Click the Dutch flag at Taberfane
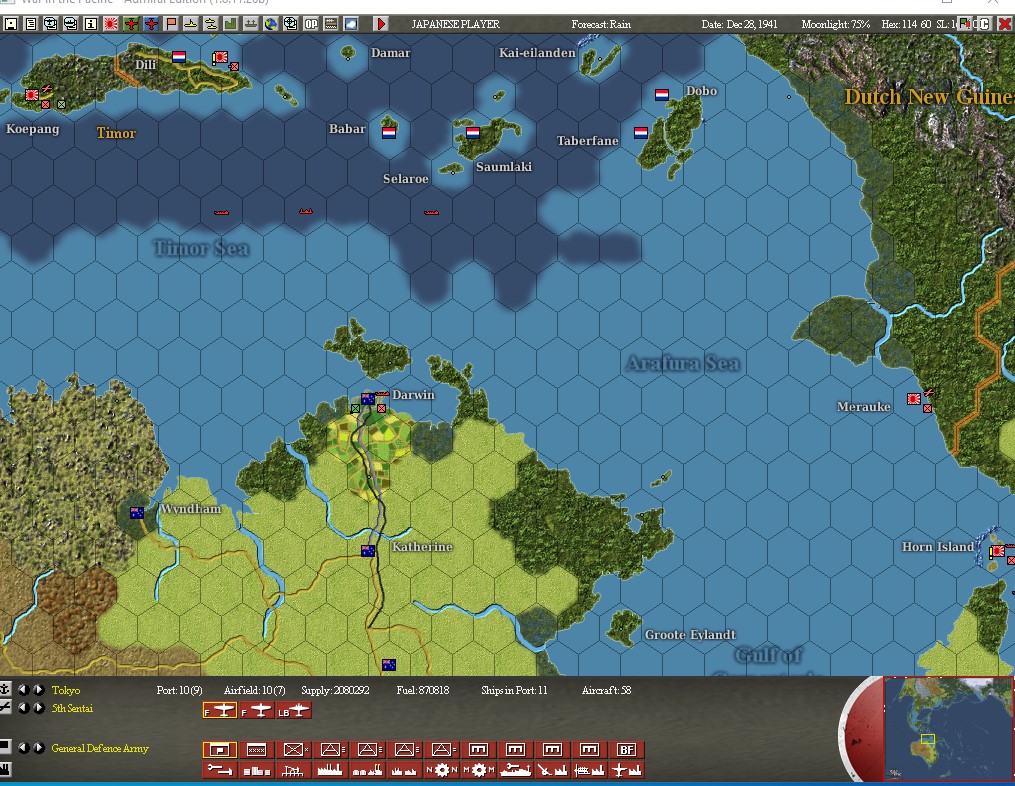 641,133
